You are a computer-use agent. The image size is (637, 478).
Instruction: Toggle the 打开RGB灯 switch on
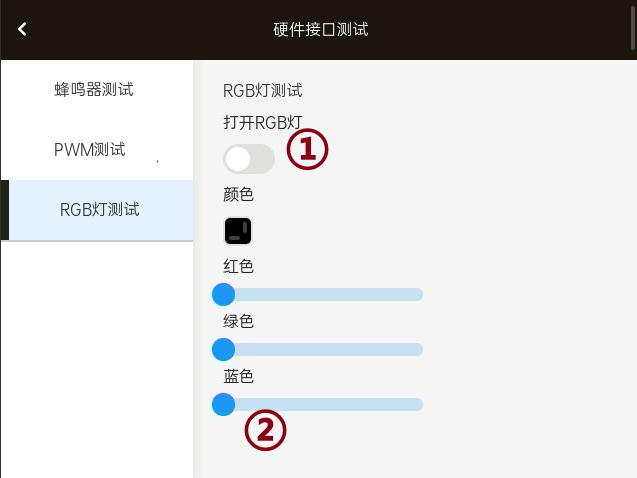[x=249, y=159]
